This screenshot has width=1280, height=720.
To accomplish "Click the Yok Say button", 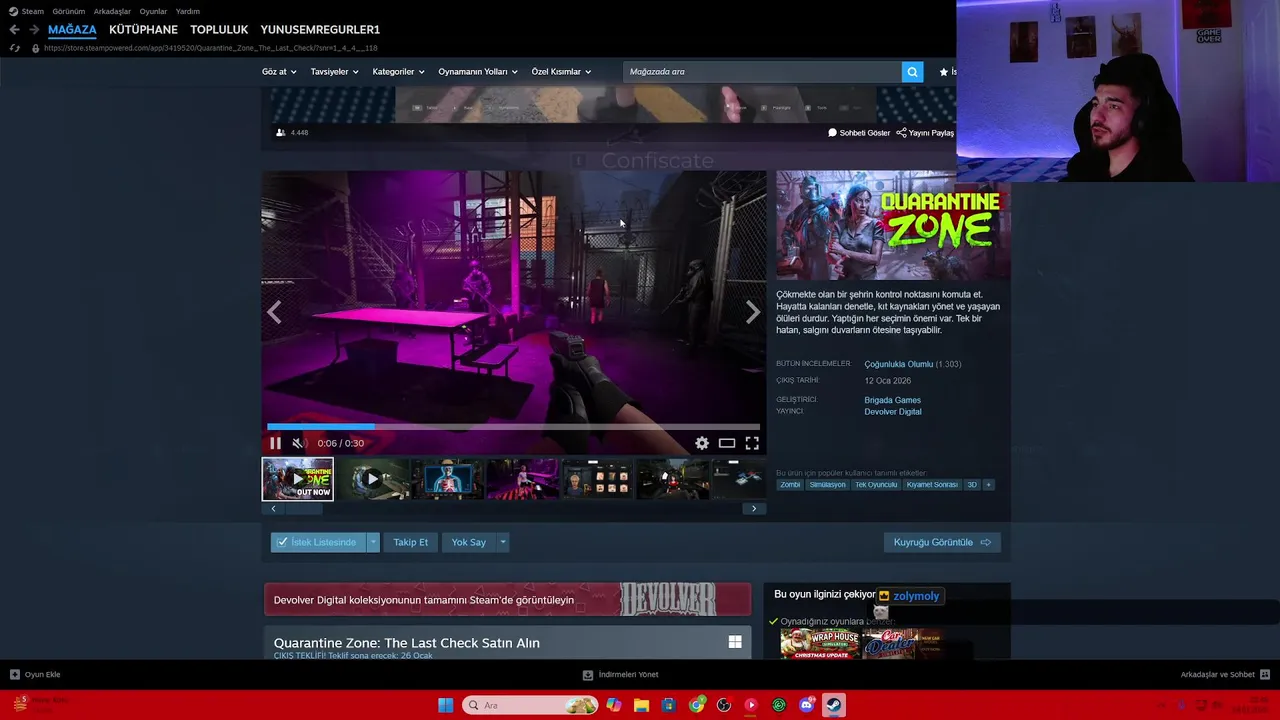I will (468, 542).
